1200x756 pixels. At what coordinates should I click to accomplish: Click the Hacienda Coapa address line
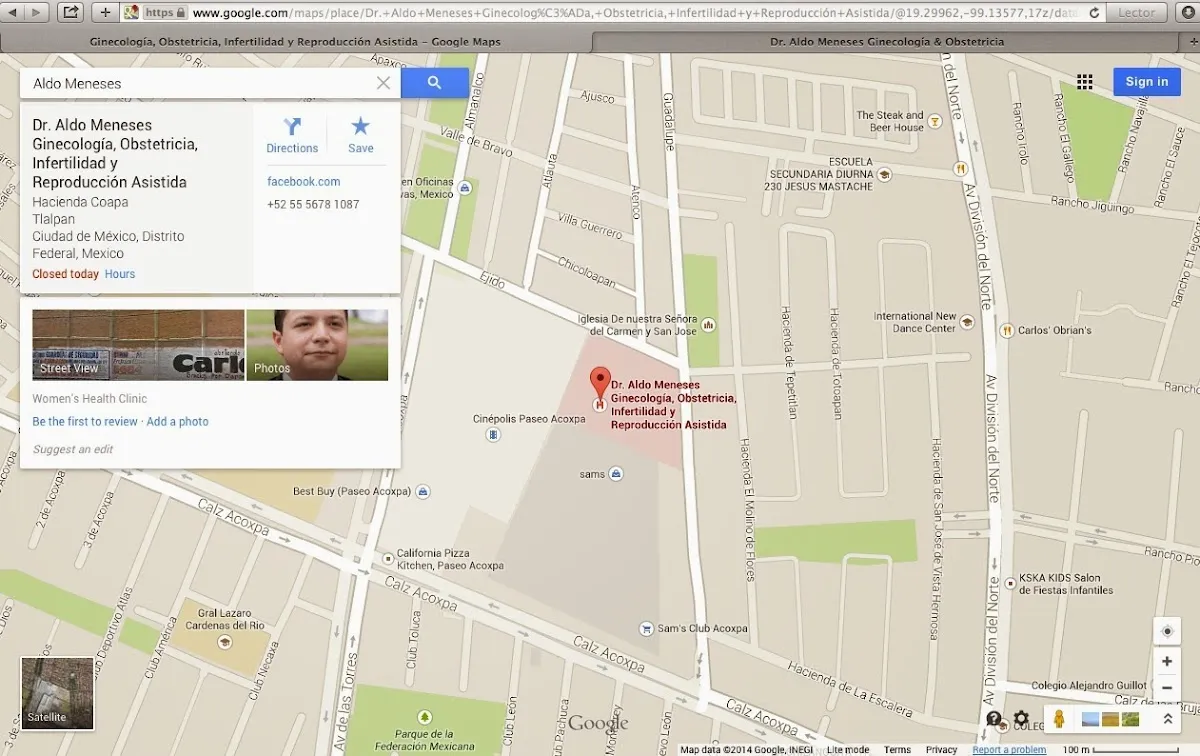point(80,202)
